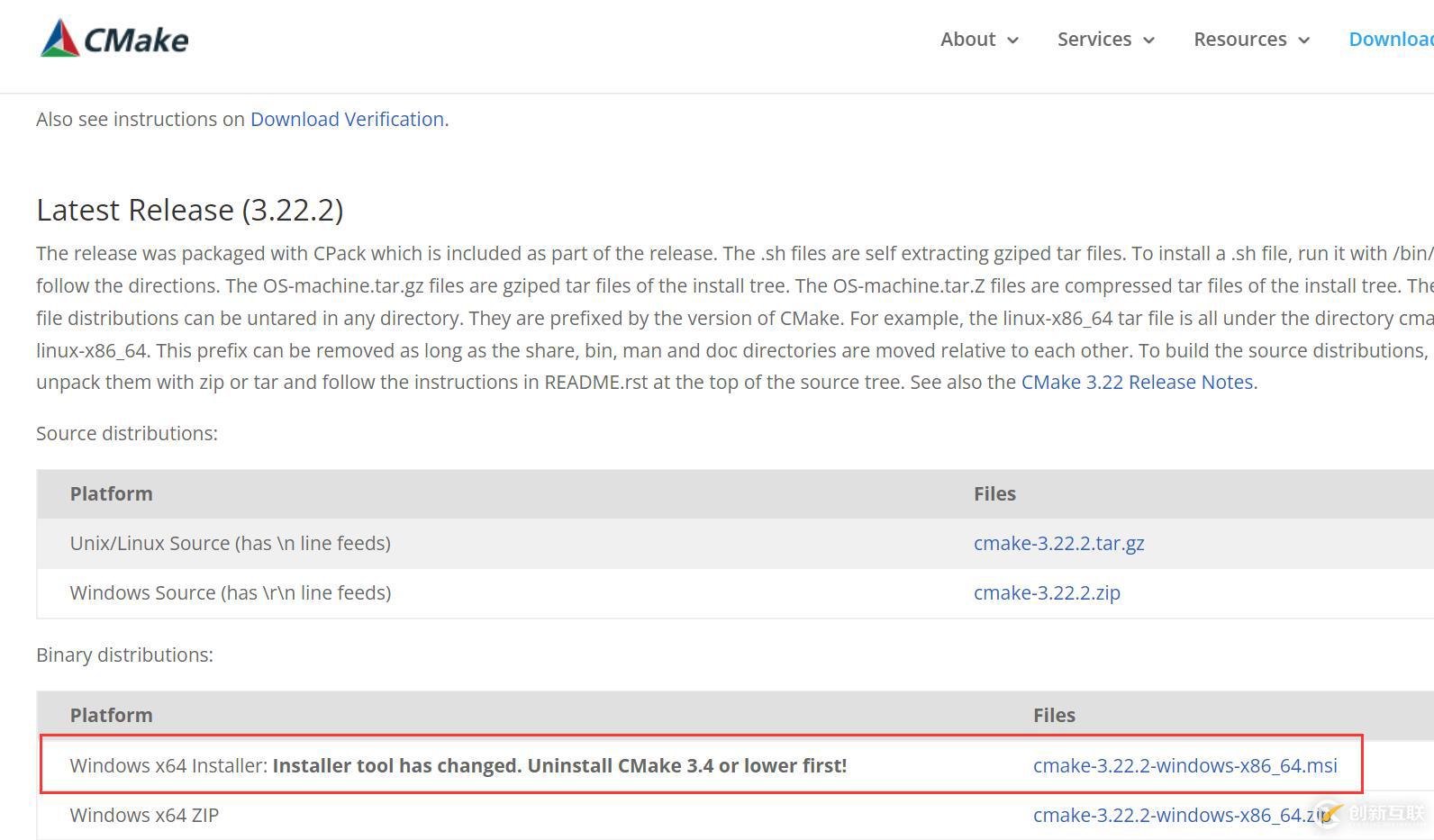Click the Windows x64 Installer row text
This screenshot has height=840, width=1434.
click(x=458, y=766)
